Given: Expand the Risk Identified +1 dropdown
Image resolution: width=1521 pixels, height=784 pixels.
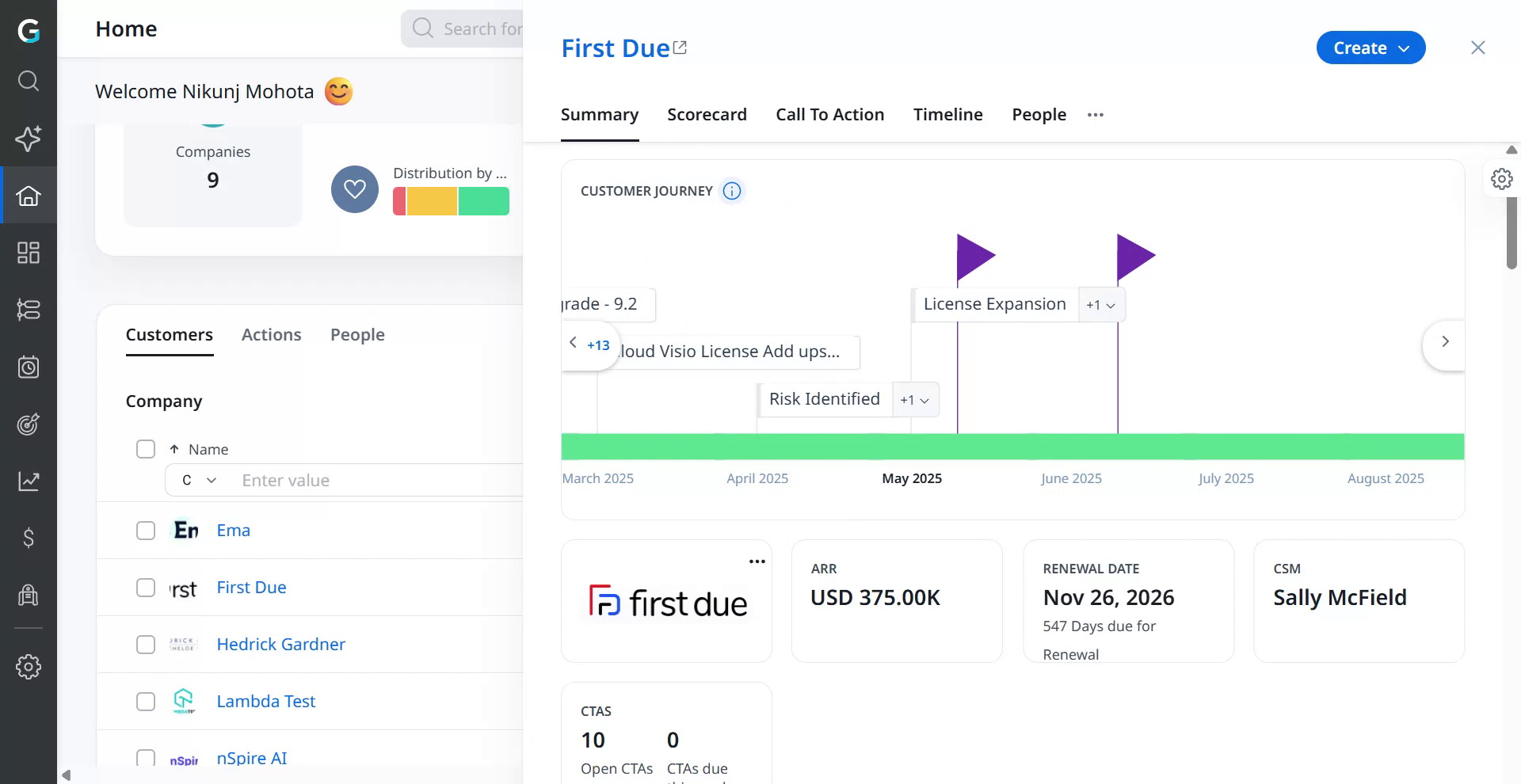Looking at the screenshot, I should (915, 400).
